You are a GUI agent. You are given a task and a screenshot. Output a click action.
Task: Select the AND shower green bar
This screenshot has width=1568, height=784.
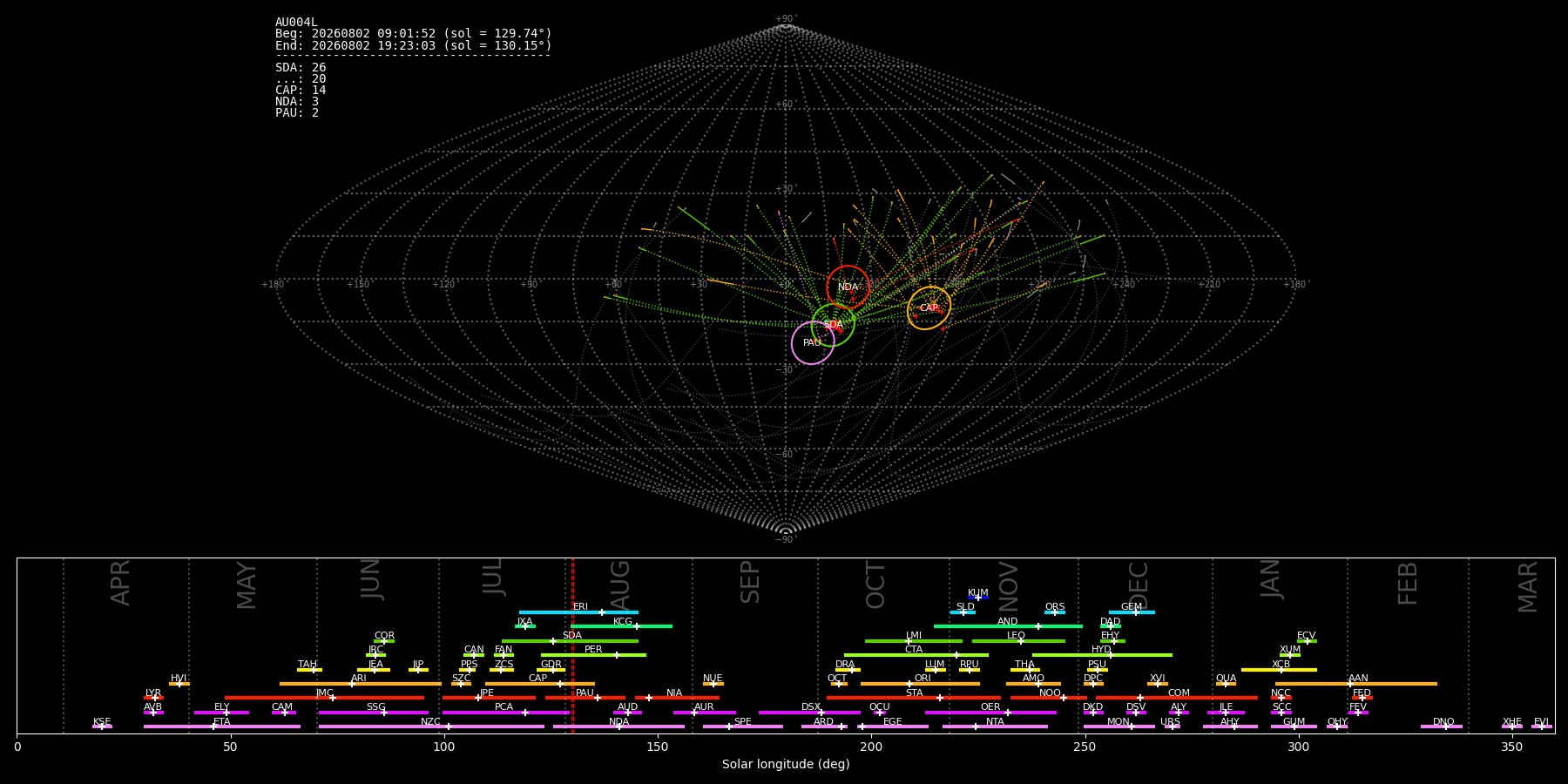pos(1008,626)
